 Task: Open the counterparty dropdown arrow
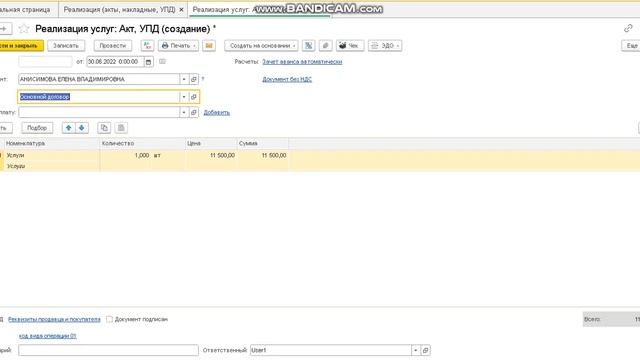coord(184,79)
